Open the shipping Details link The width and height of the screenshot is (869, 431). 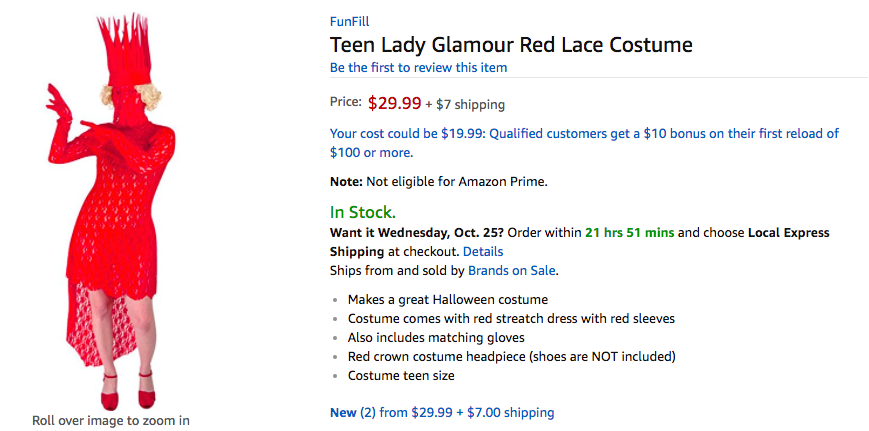tap(483, 252)
